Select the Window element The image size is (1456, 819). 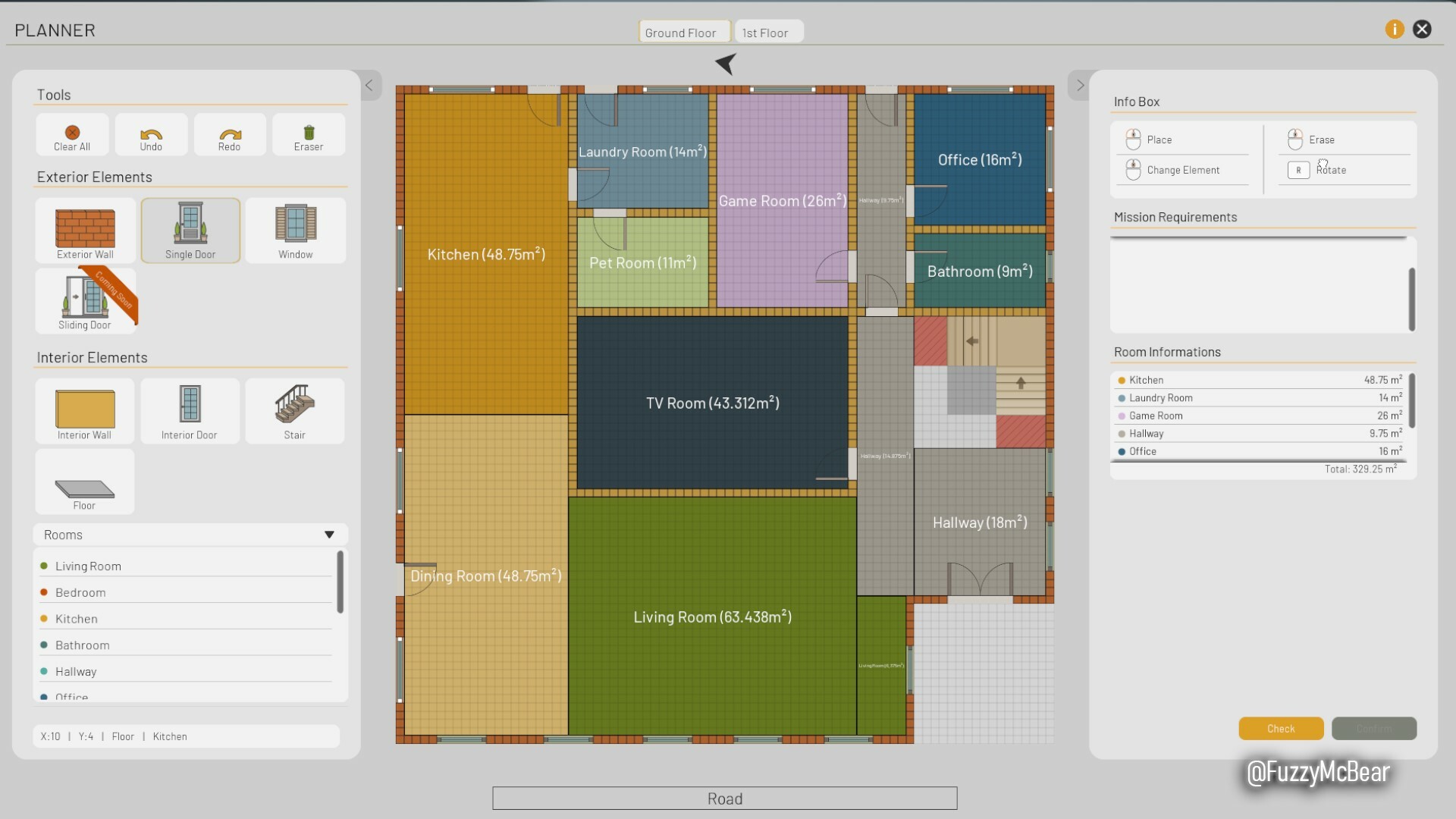click(295, 230)
